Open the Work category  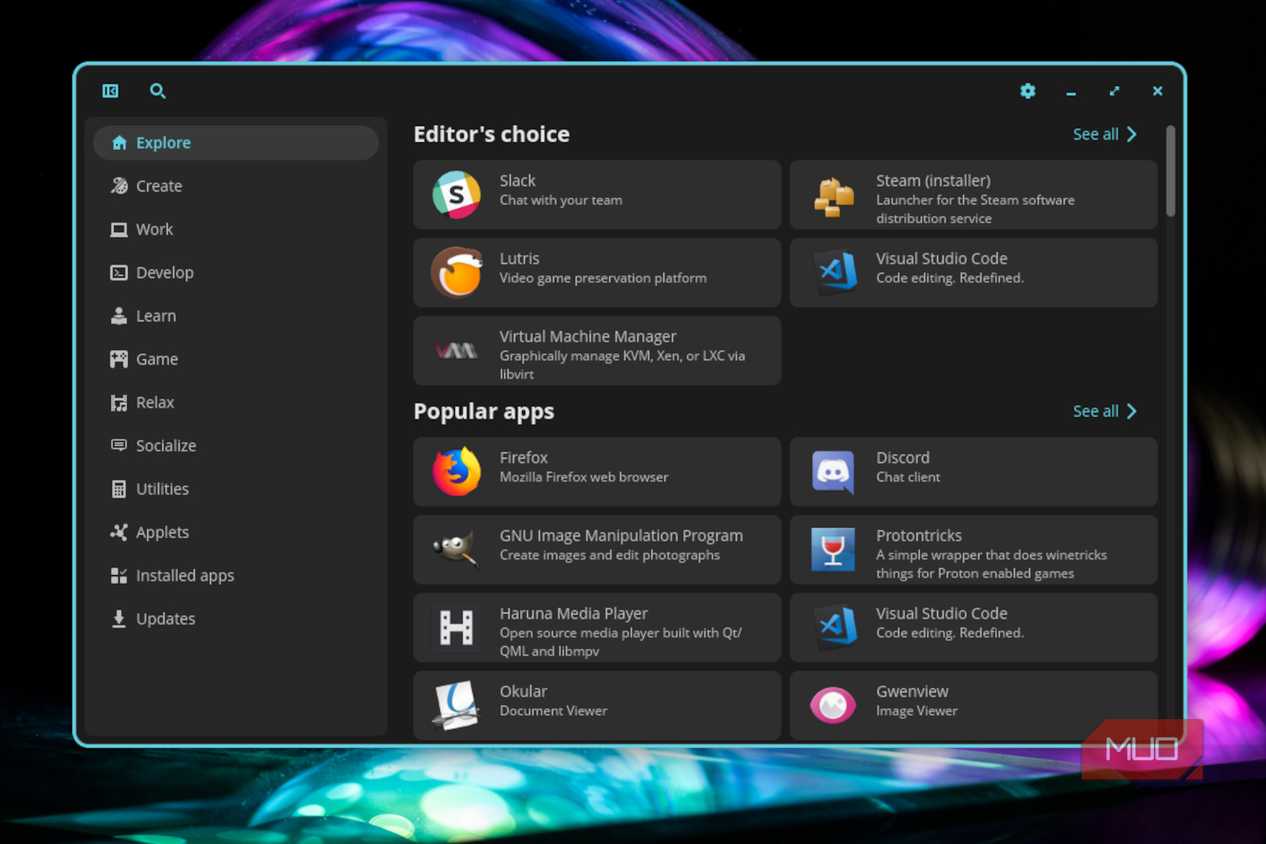(x=236, y=229)
